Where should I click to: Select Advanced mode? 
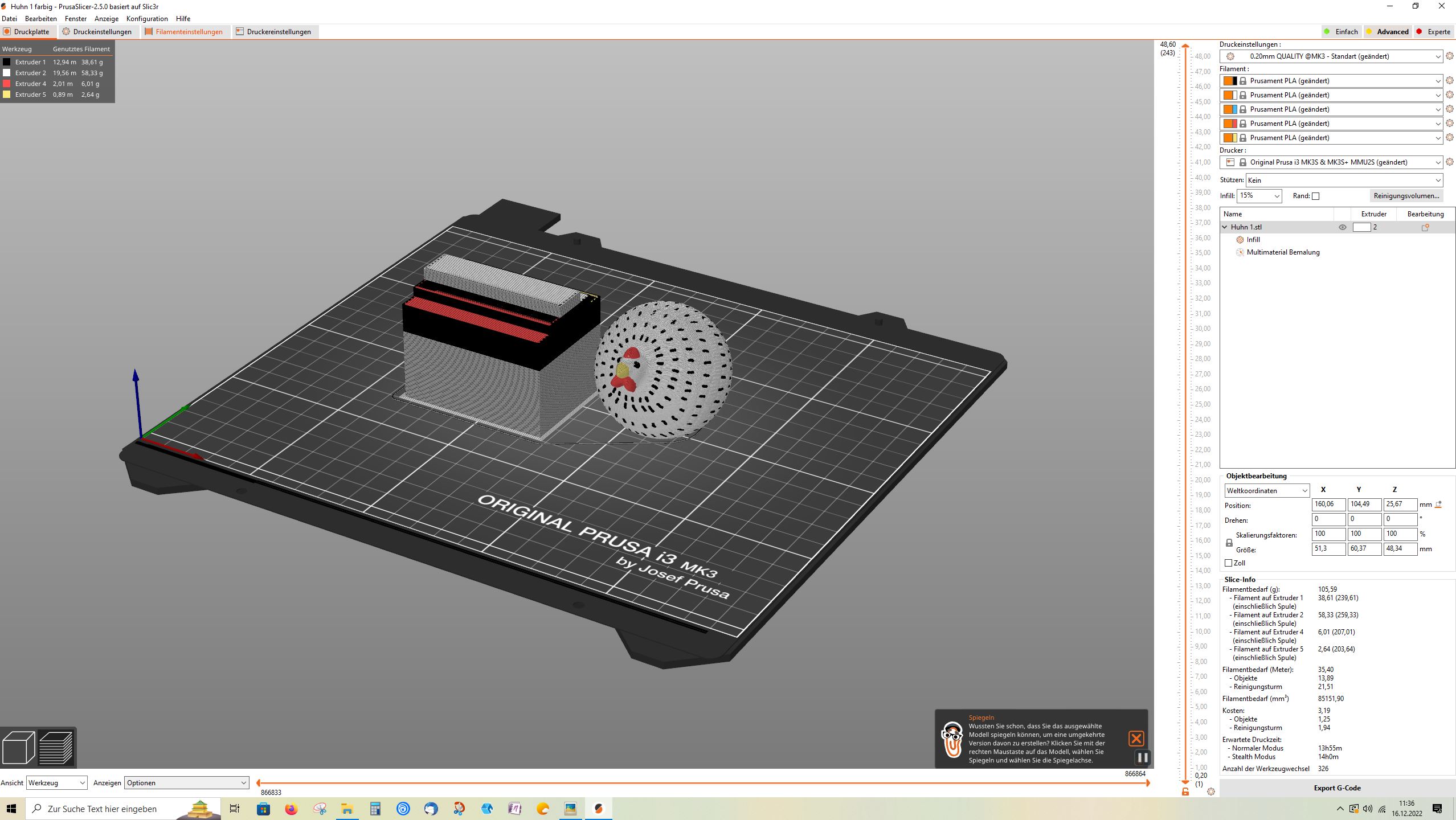point(1387,32)
